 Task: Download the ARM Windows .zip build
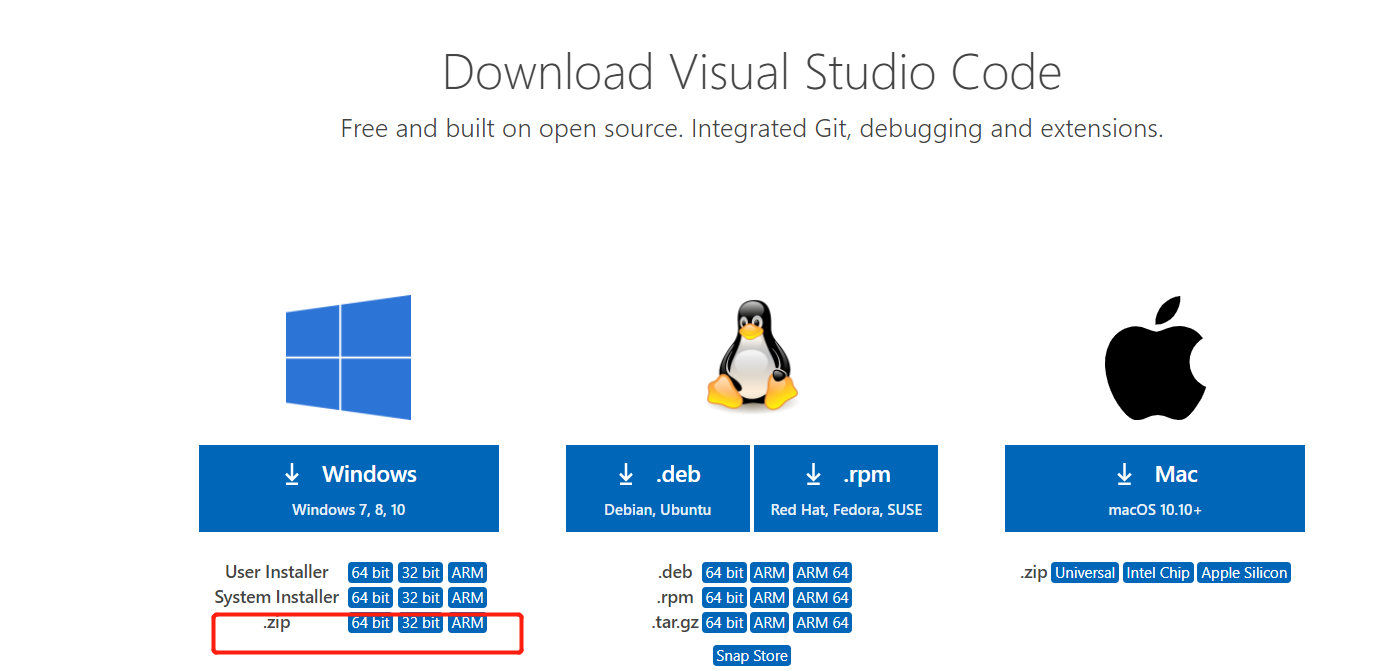[x=467, y=622]
